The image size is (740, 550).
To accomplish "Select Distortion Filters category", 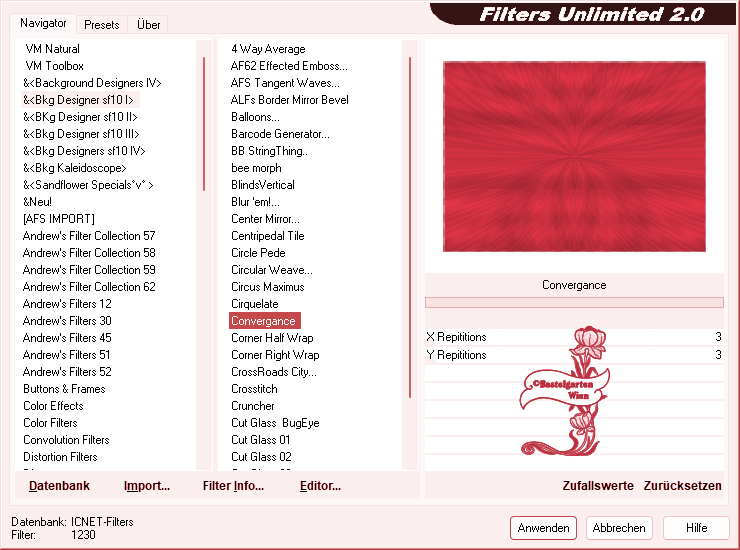I will tap(60, 457).
